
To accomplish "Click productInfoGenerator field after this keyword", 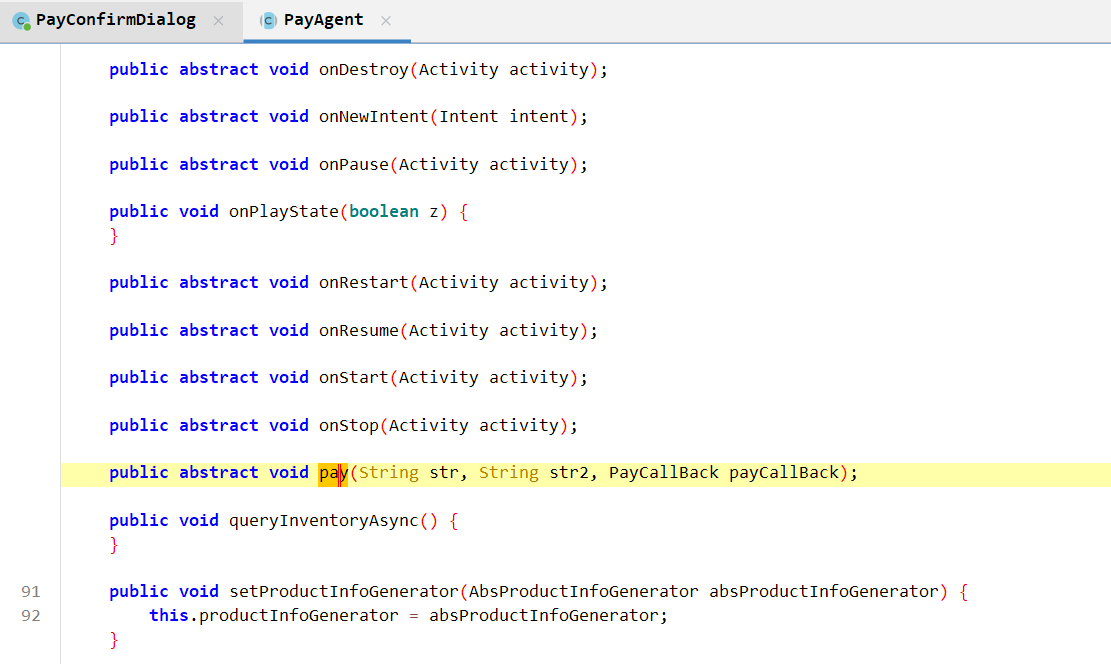I will click(298, 616).
